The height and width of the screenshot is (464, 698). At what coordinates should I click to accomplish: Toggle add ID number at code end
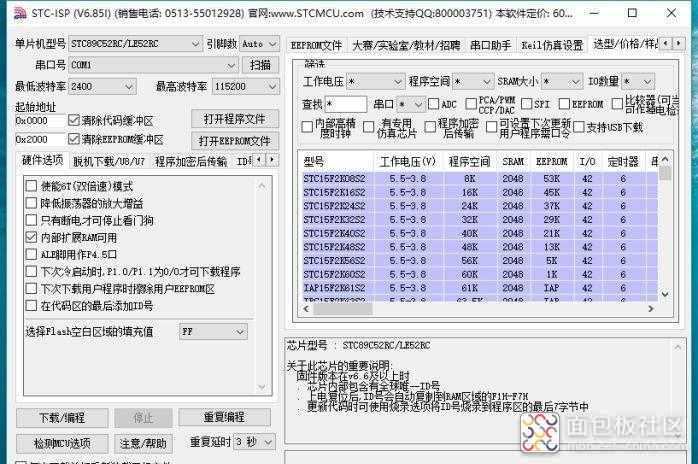coord(31,306)
